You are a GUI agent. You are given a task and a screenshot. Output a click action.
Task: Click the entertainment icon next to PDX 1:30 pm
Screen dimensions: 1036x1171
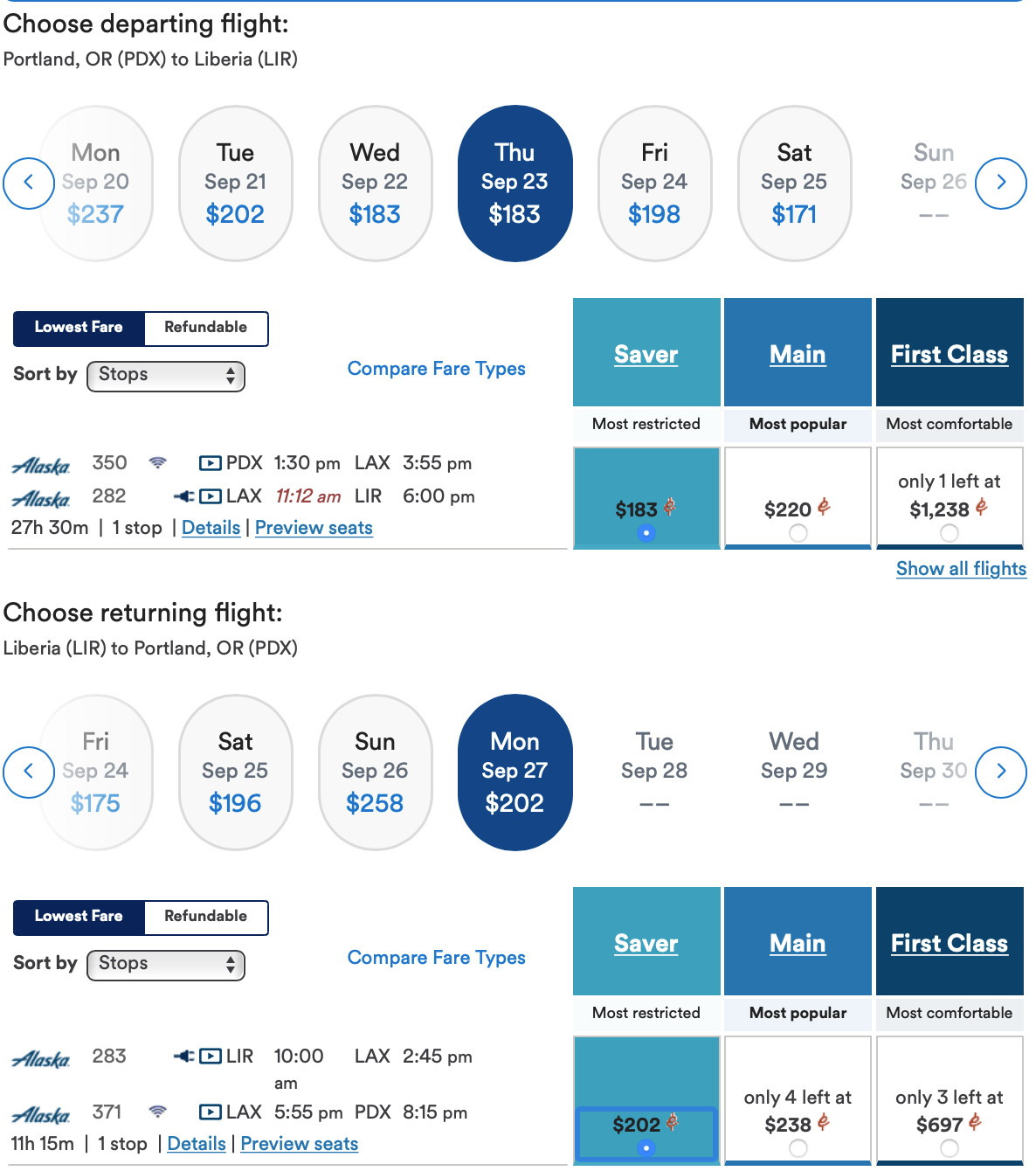pyautogui.click(x=210, y=463)
